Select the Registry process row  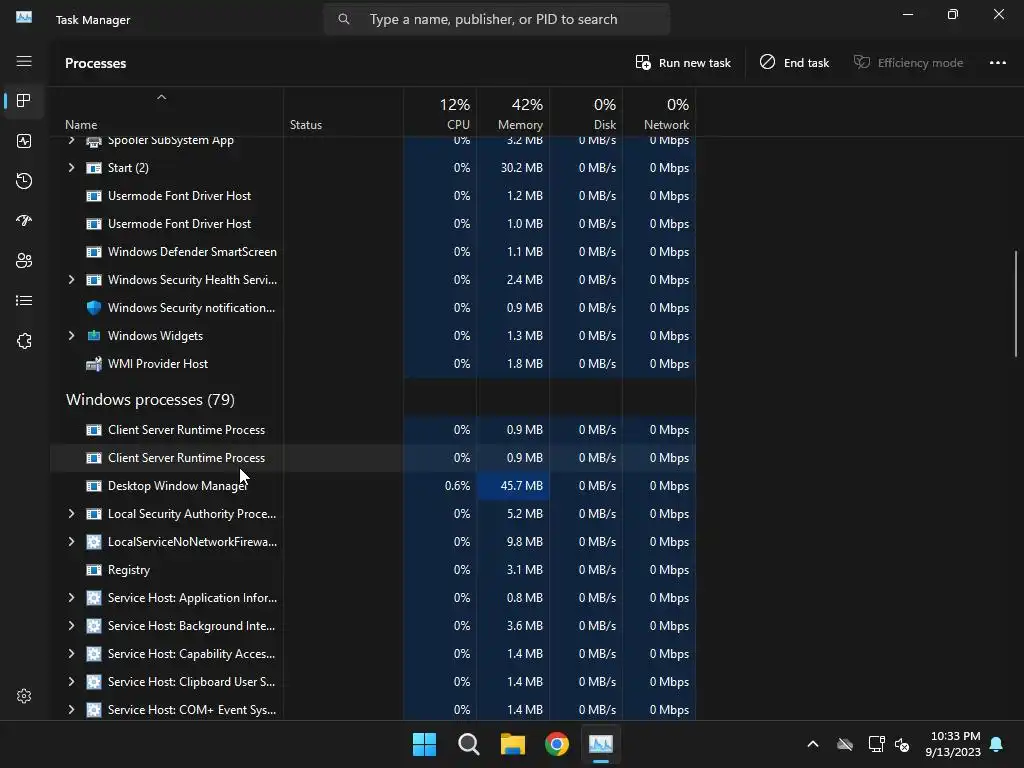click(x=372, y=570)
